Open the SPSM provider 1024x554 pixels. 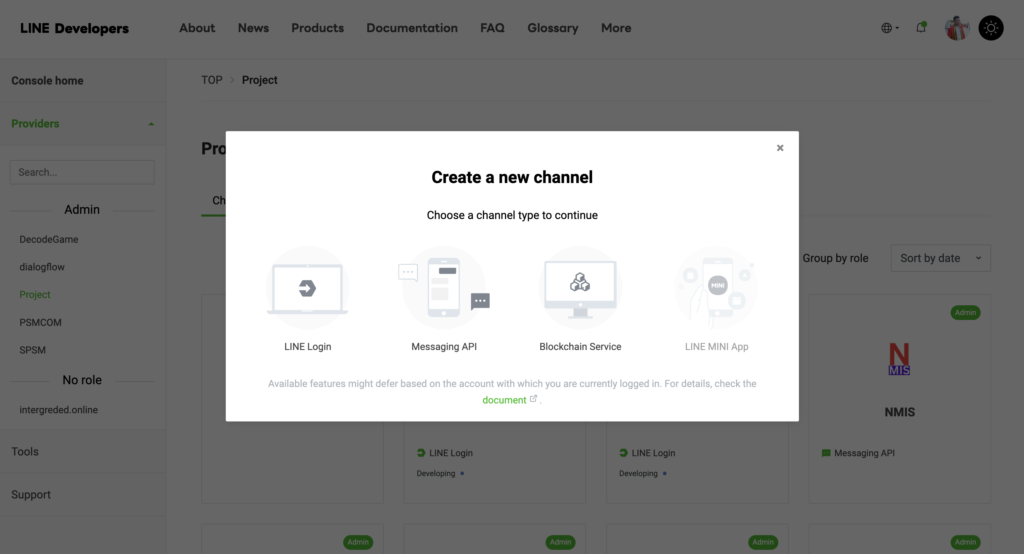tap(33, 350)
